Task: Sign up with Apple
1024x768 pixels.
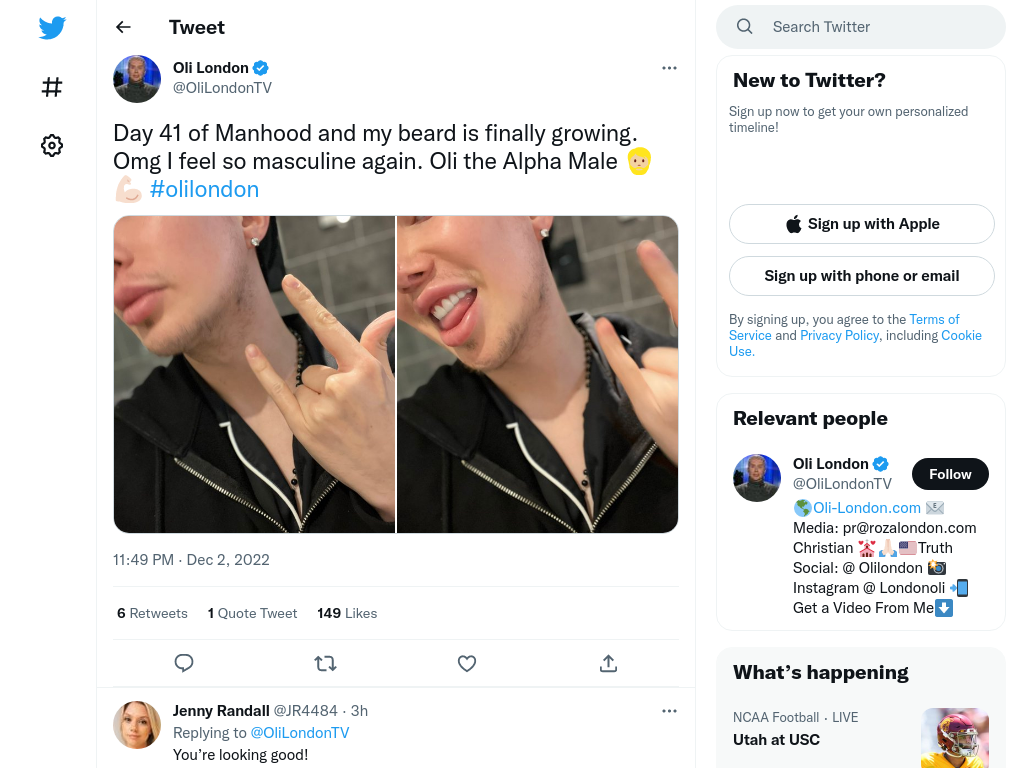Action: pyautogui.click(x=861, y=224)
